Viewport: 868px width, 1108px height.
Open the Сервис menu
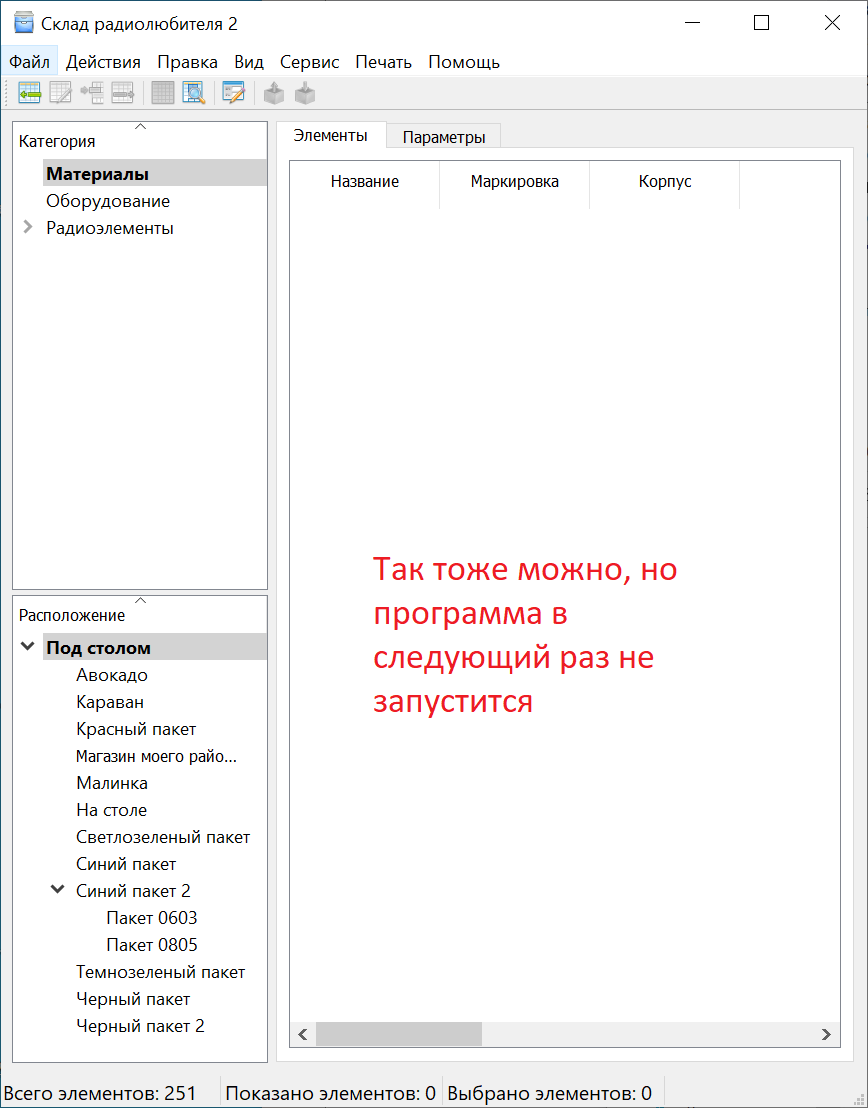click(x=309, y=62)
